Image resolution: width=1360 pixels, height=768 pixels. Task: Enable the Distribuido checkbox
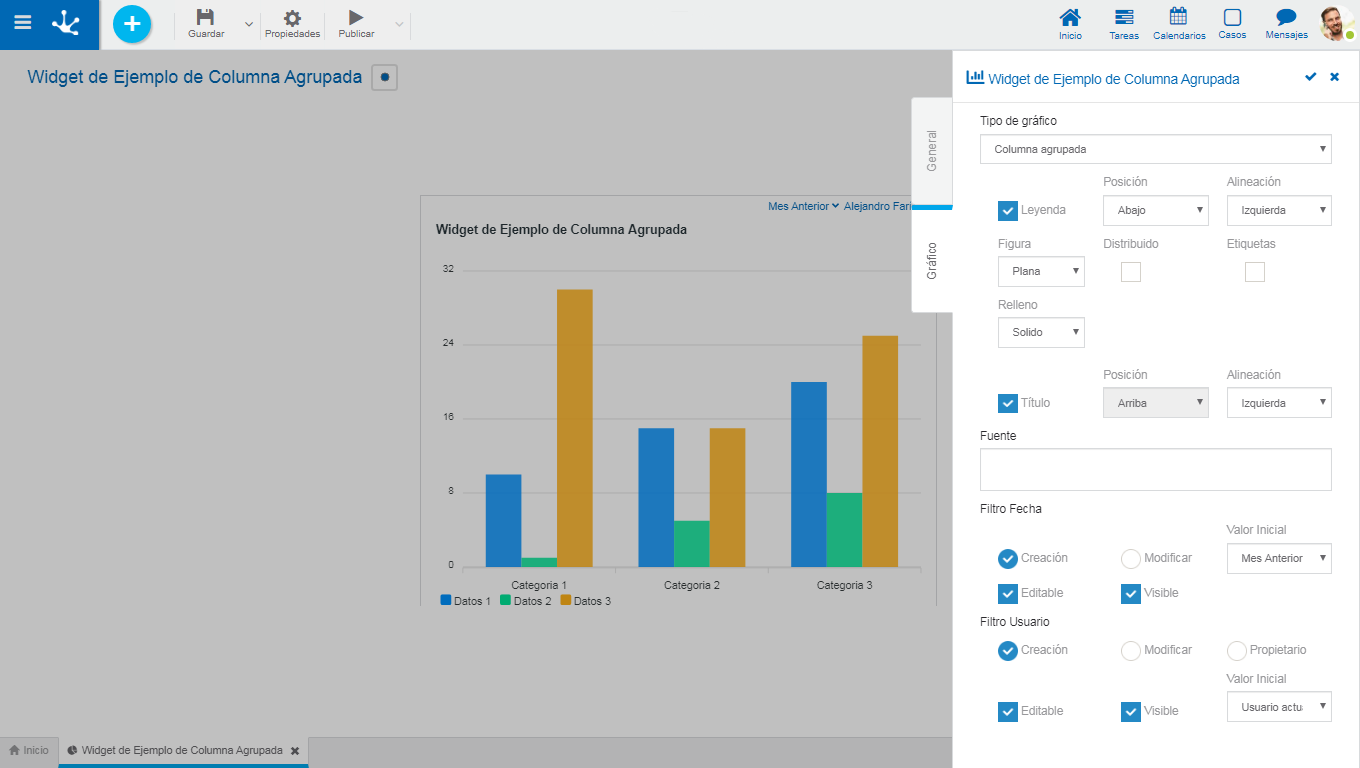click(x=1131, y=272)
